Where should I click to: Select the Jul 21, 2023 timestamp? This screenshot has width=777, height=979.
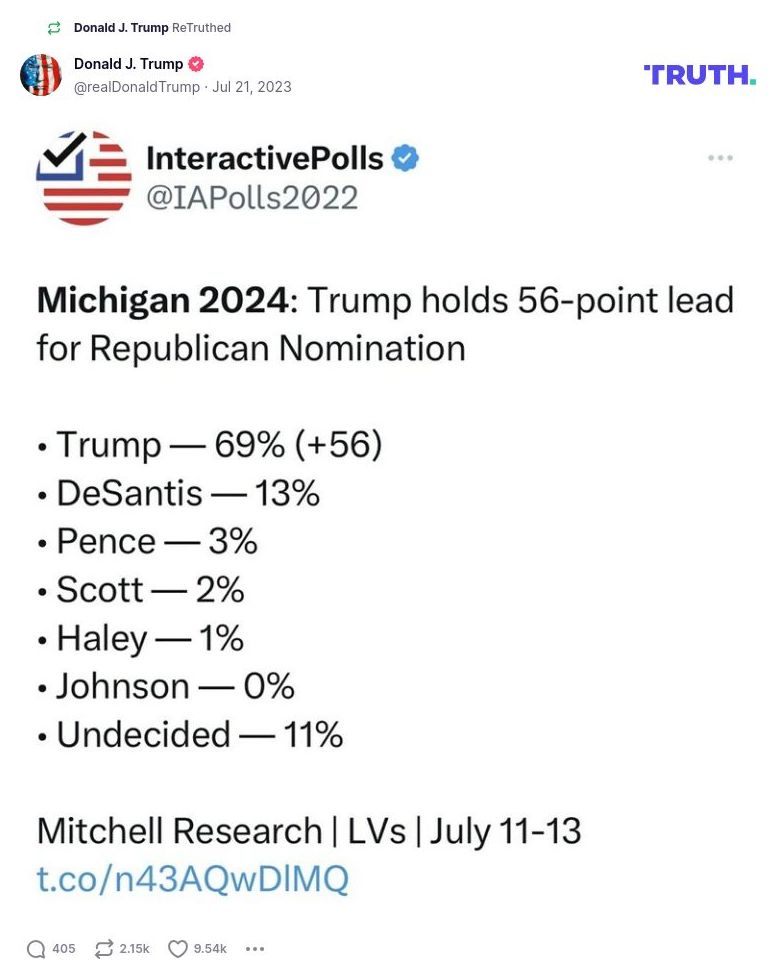pos(251,87)
